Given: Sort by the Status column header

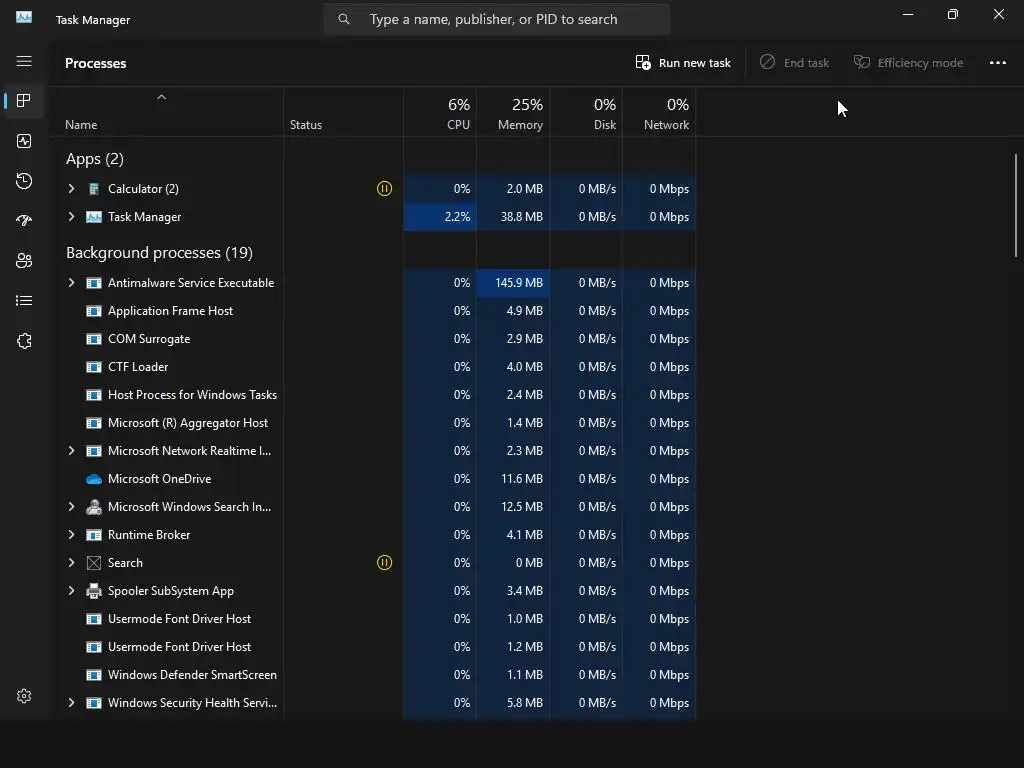Looking at the screenshot, I should point(344,112).
